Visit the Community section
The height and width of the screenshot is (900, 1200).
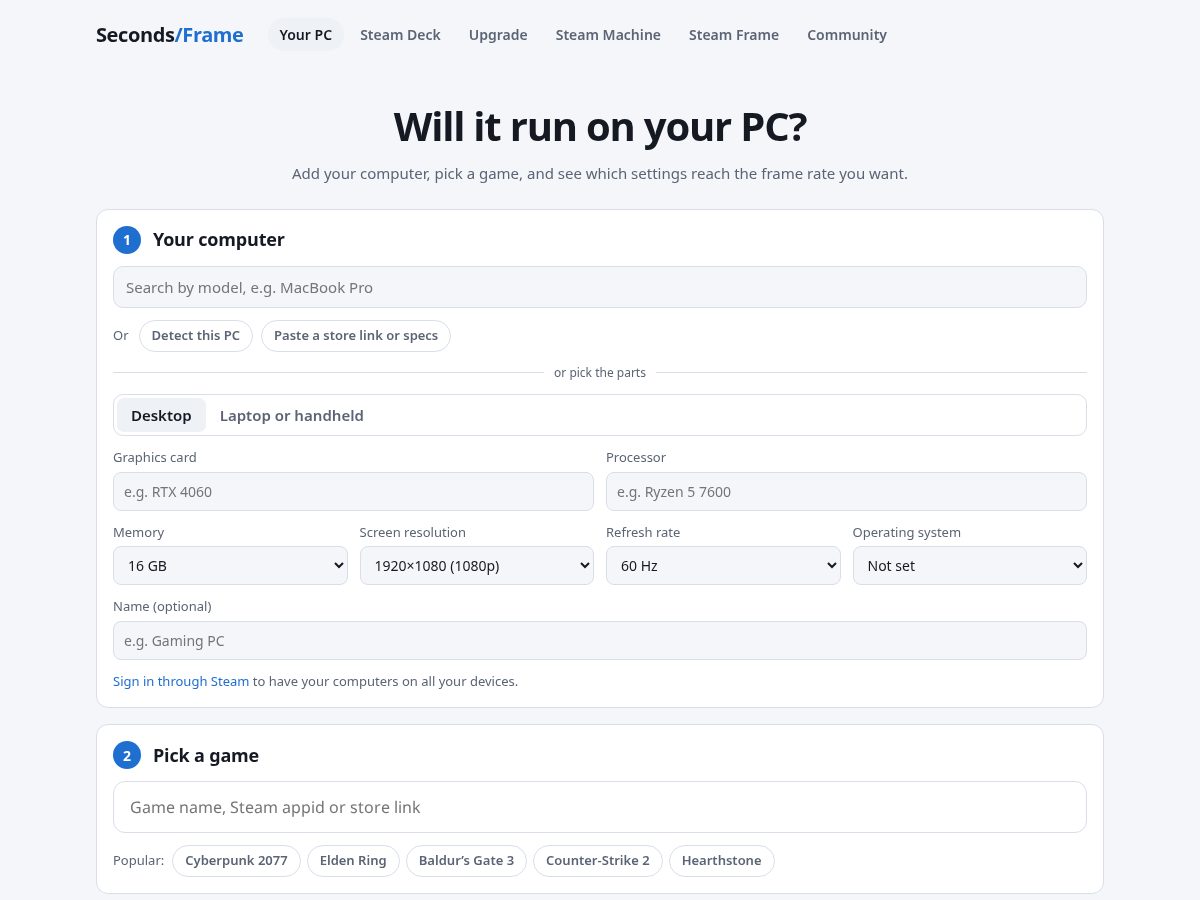click(847, 35)
